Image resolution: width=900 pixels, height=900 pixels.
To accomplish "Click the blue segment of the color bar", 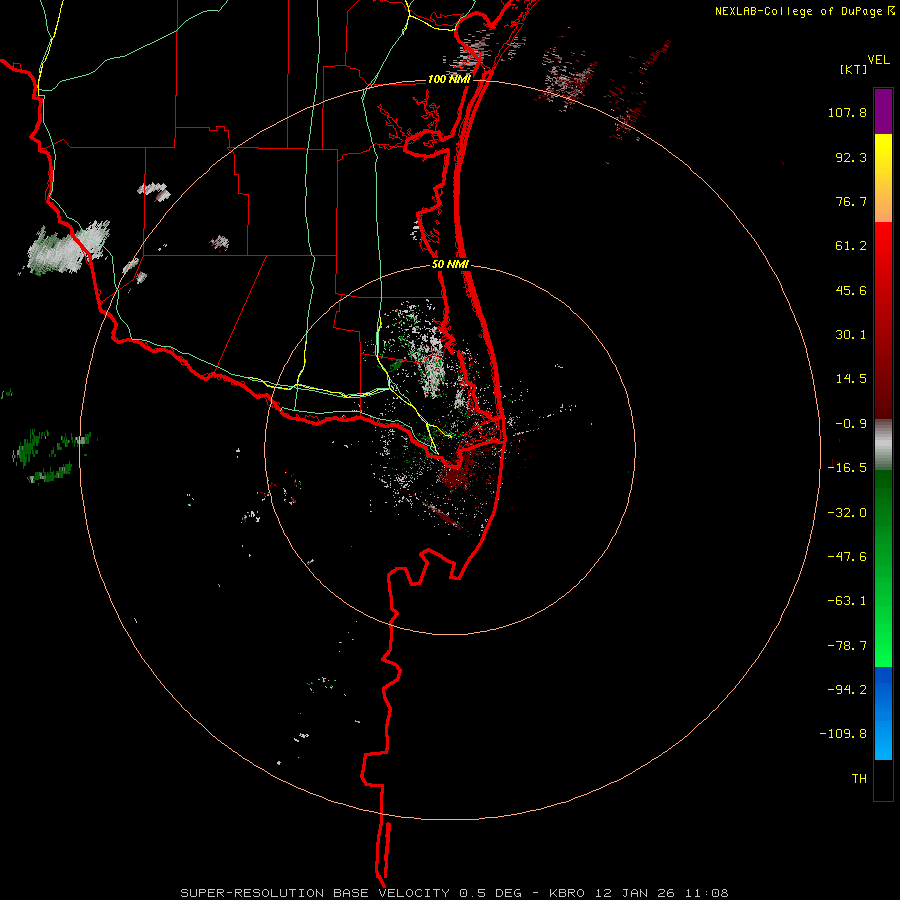I will tap(883, 713).
